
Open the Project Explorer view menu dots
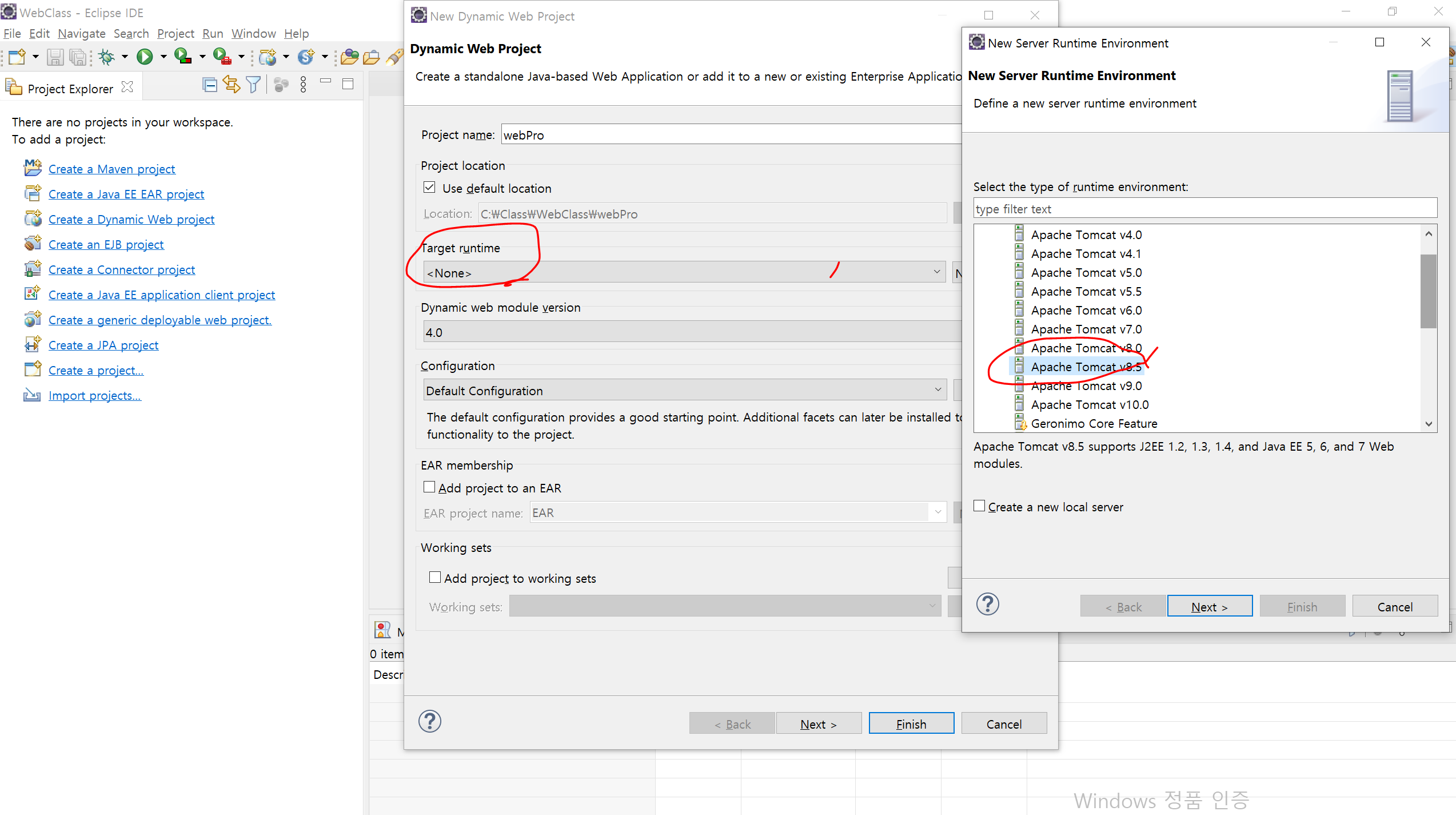[x=304, y=85]
